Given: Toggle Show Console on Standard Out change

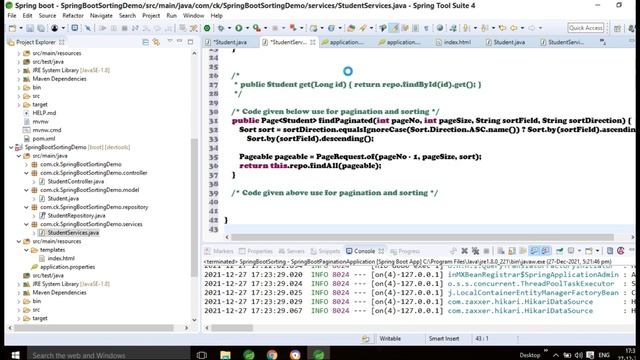Looking at the screenshot, I should tap(534, 251).
